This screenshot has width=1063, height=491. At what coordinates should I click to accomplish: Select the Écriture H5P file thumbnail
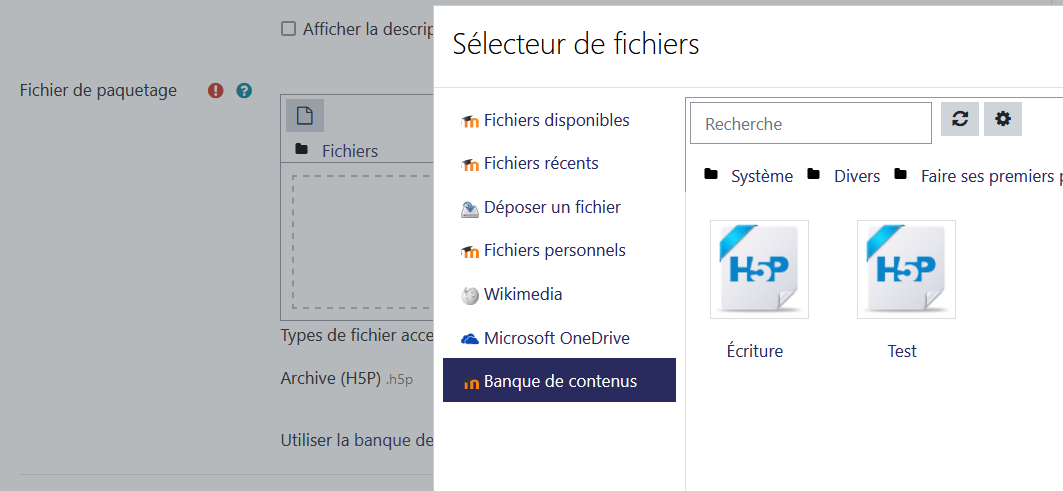pyautogui.click(x=759, y=269)
